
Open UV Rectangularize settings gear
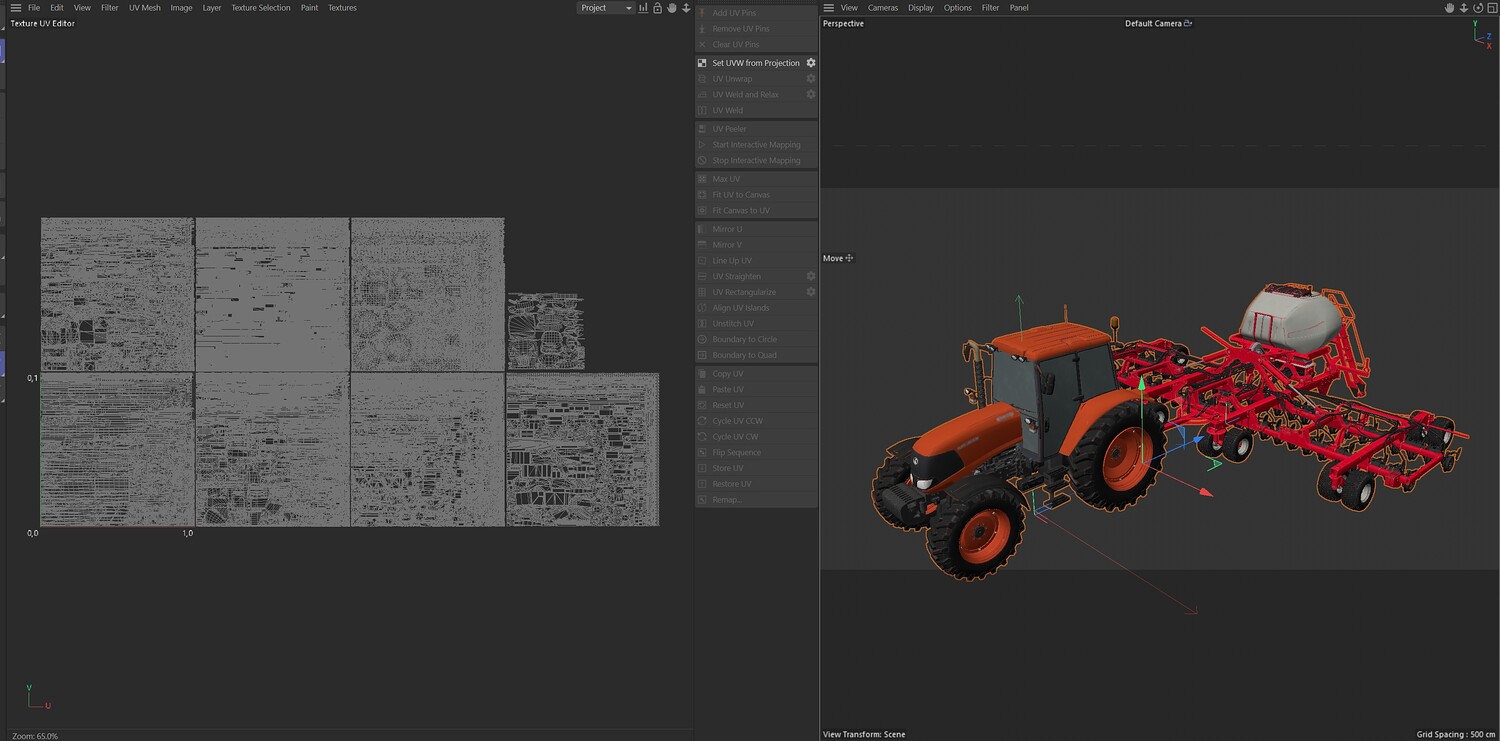(811, 292)
